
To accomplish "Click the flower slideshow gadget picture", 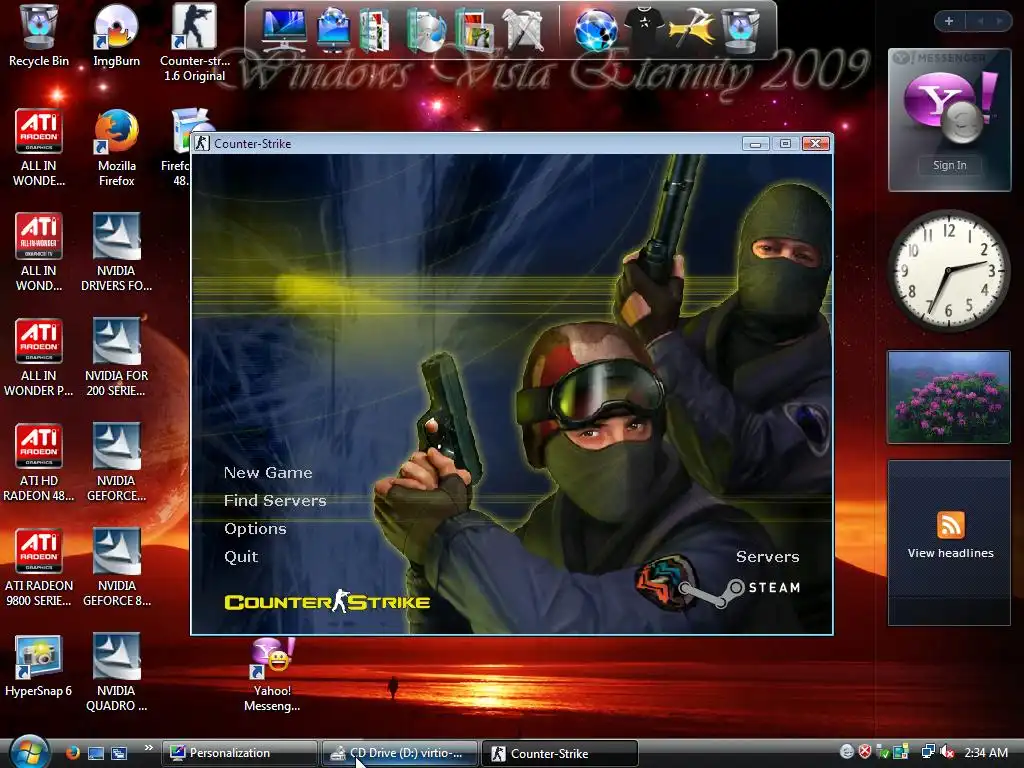I will (x=949, y=397).
